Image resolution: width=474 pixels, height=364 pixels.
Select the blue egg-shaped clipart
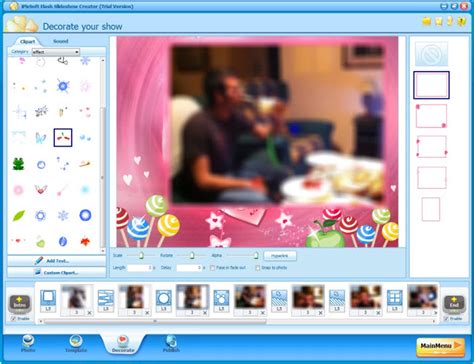tap(63, 241)
